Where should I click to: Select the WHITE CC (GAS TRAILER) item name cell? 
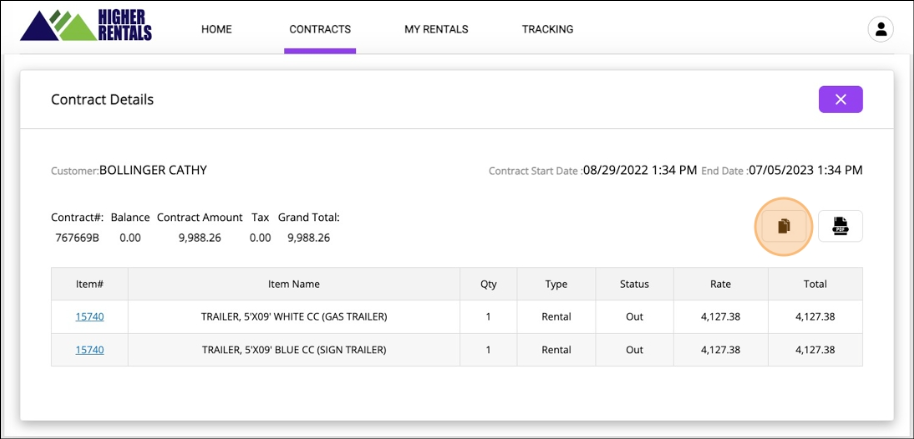click(294, 317)
